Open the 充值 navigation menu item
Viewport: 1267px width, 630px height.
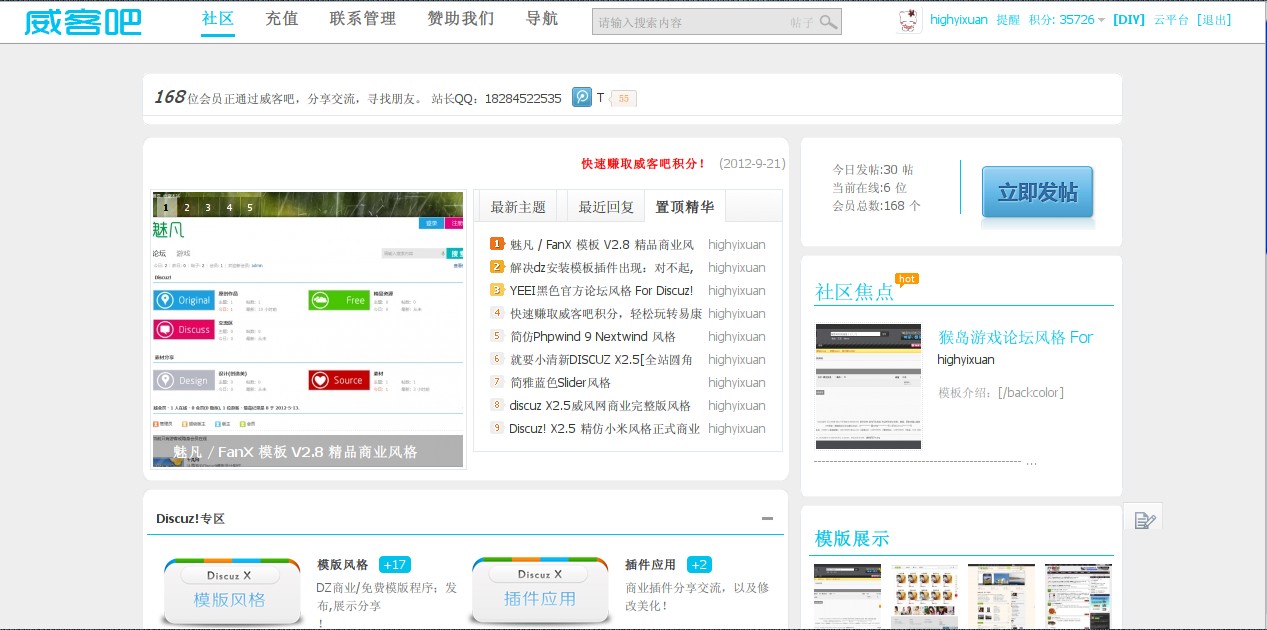pos(282,18)
